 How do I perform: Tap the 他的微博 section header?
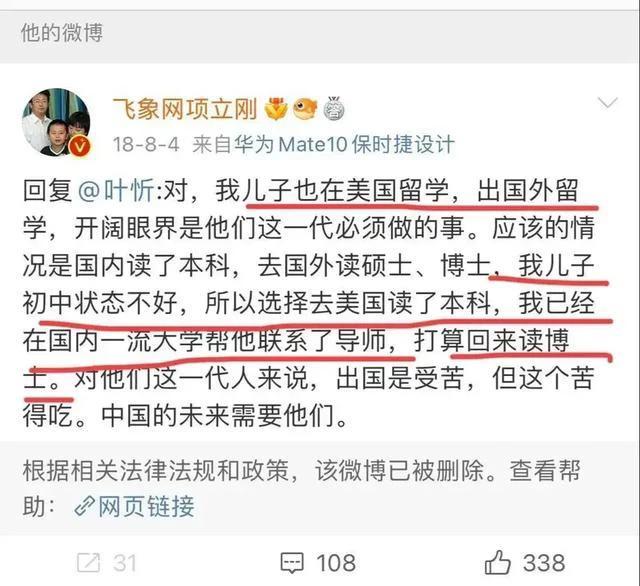point(62,33)
